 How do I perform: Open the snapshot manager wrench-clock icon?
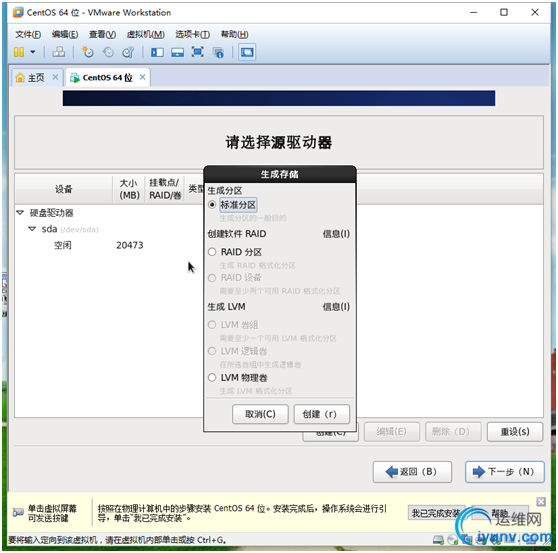(x=128, y=52)
